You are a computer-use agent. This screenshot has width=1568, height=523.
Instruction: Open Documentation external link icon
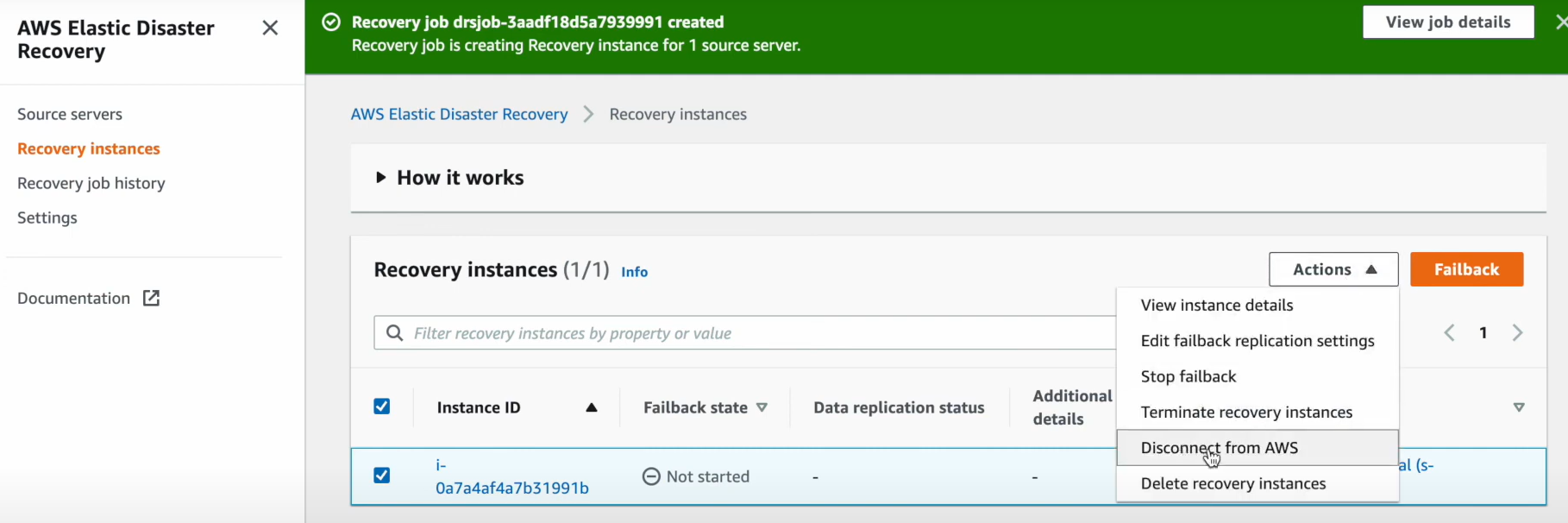pyautogui.click(x=151, y=299)
